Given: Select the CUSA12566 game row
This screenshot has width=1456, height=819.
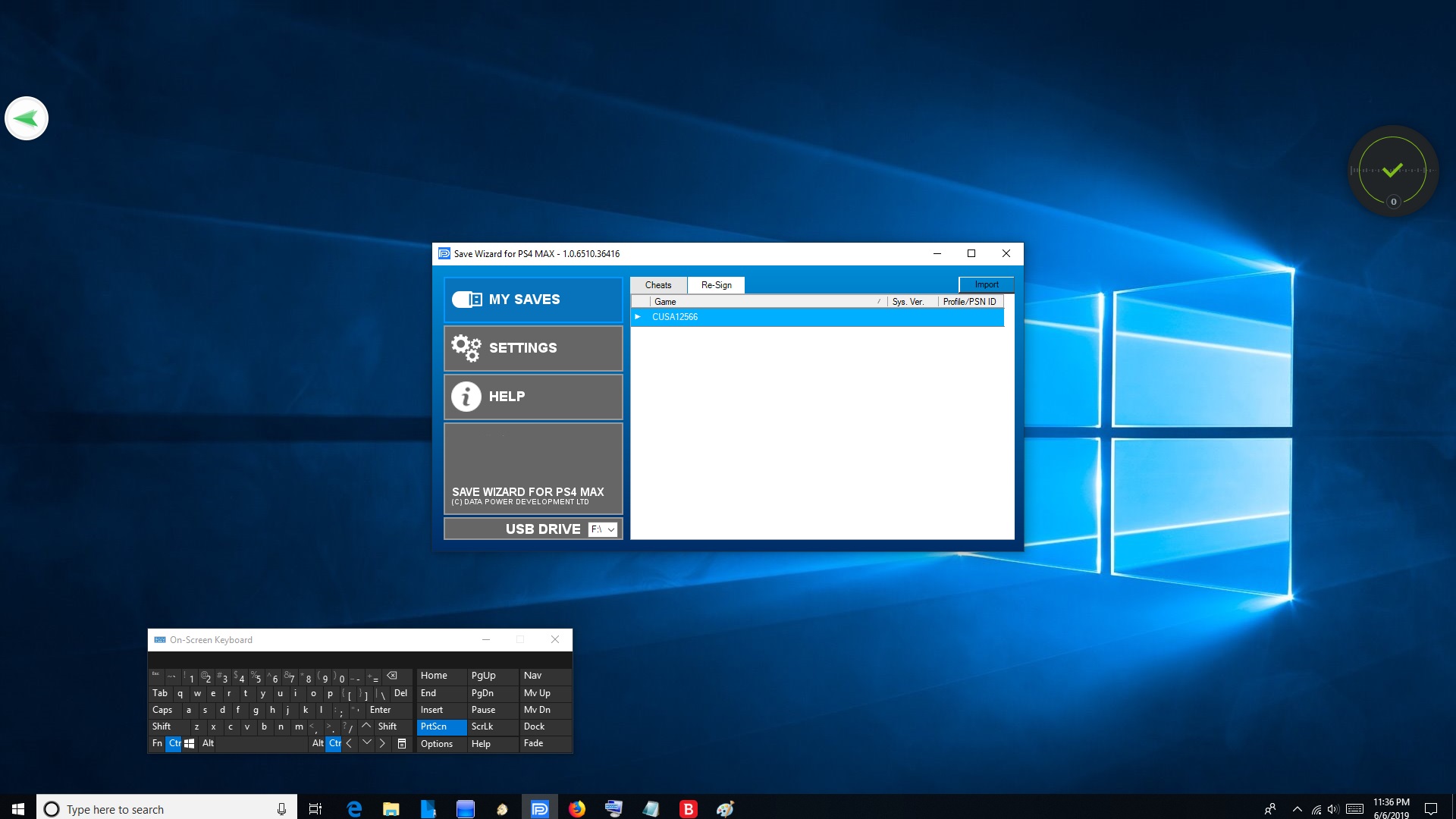Looking at the screenshot, I should [817, 317].
